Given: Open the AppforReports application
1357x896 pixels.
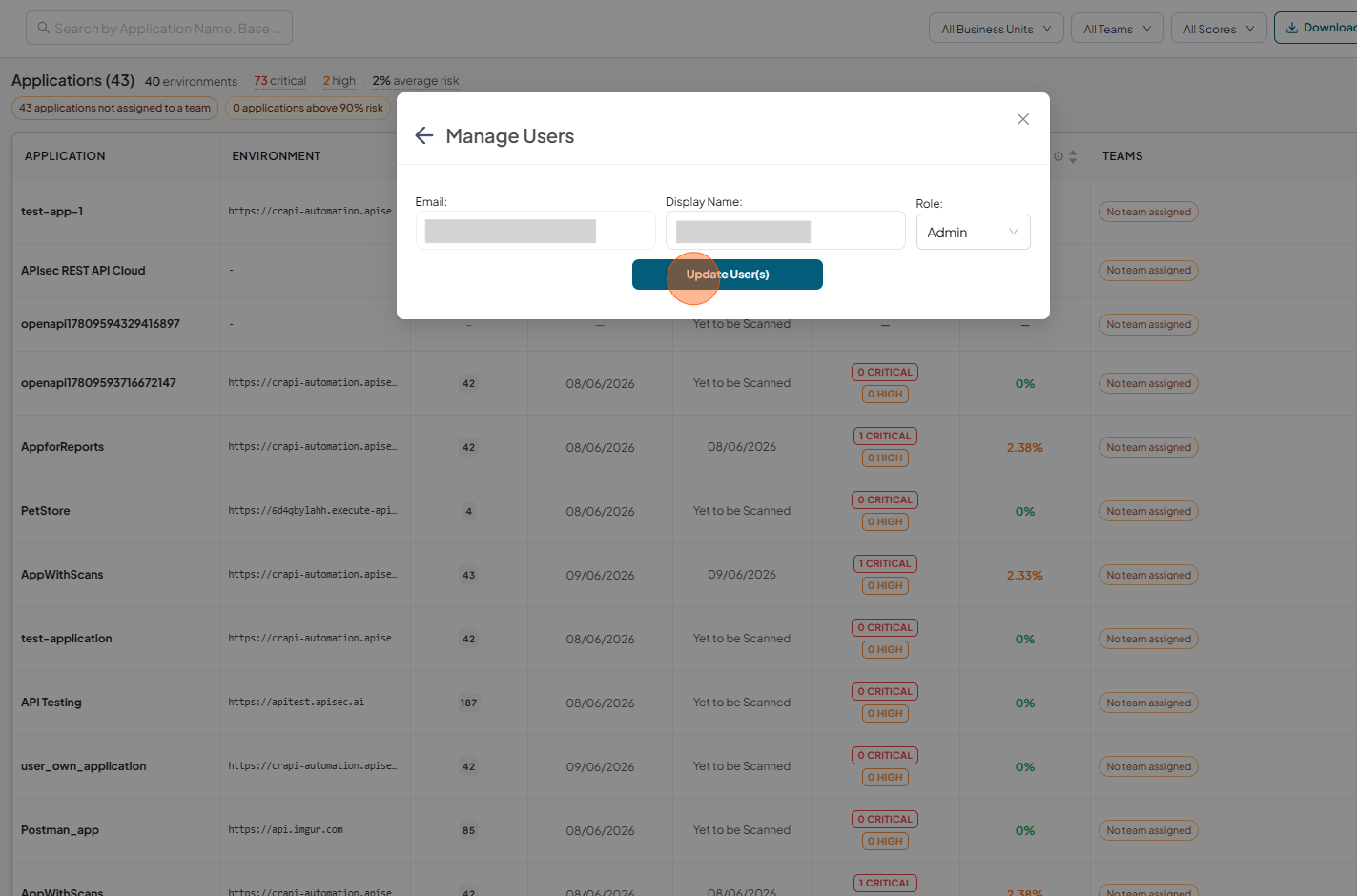Looking at the screenshot, I should point(62,447).
